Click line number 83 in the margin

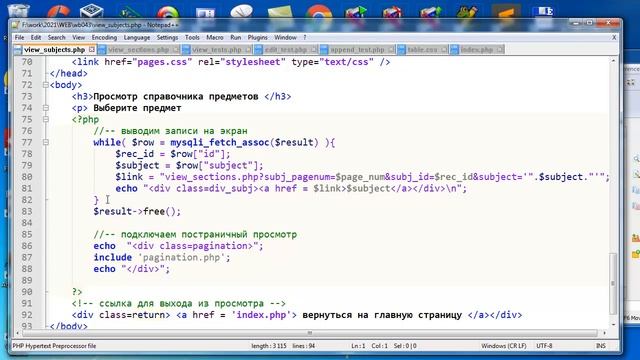pyautogui.click(x=27, y=211)
